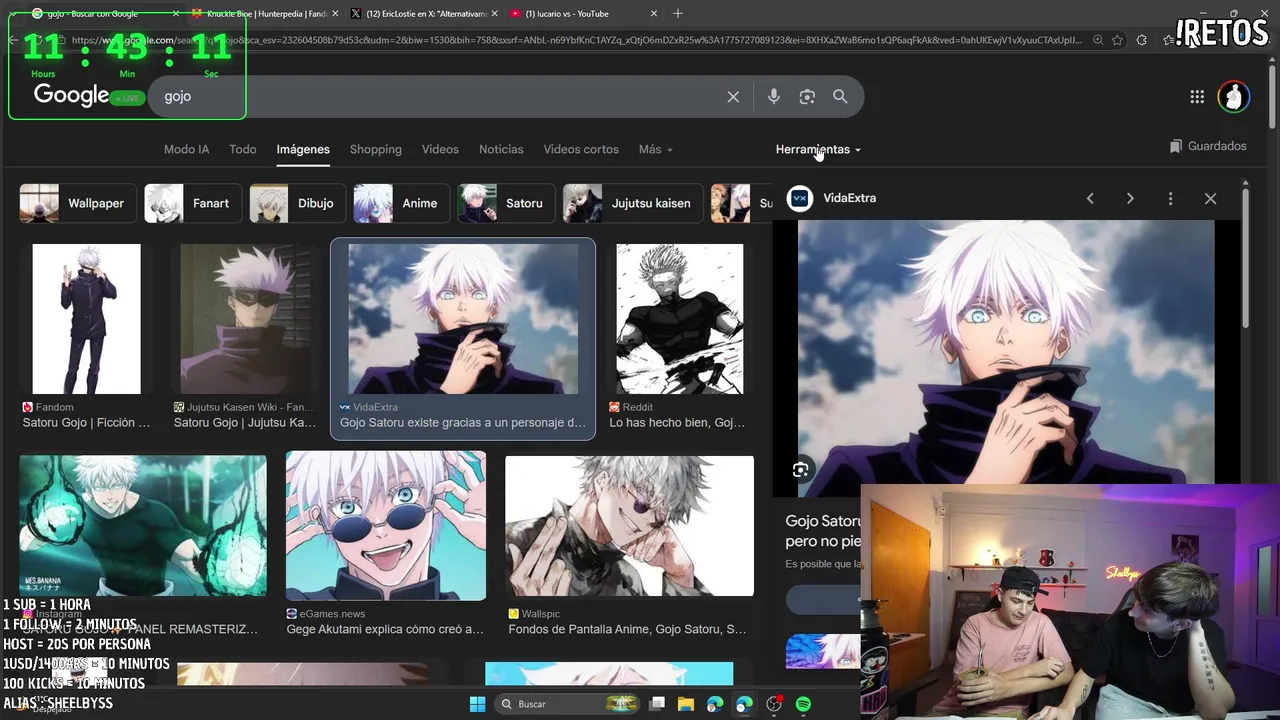Switch to the Shopping tab
The width and height of the screenshot is (1280, 720).
click(376, 149)
